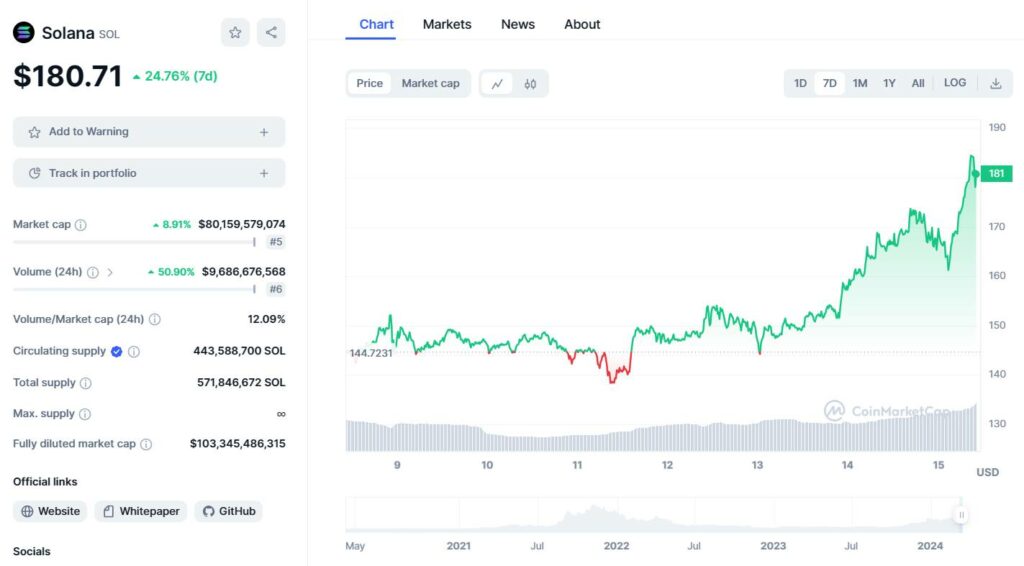
Task: Click plus icon in Add to Warning
Action: point(264,133)
